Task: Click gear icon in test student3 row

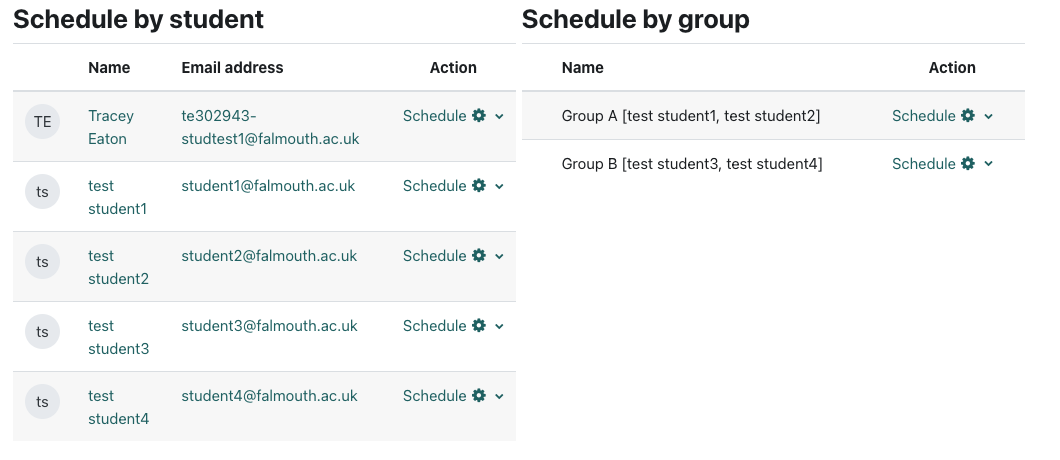Action: pos(479,326)
